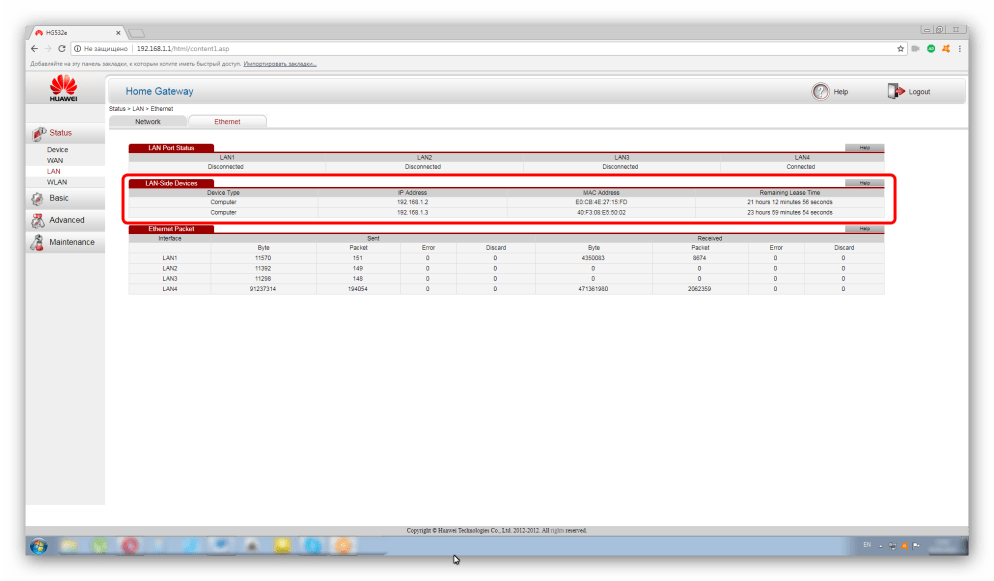Click LAN1 sent bytes value 11570
This screenshot has width=994, height=581.
coord(262,258)
